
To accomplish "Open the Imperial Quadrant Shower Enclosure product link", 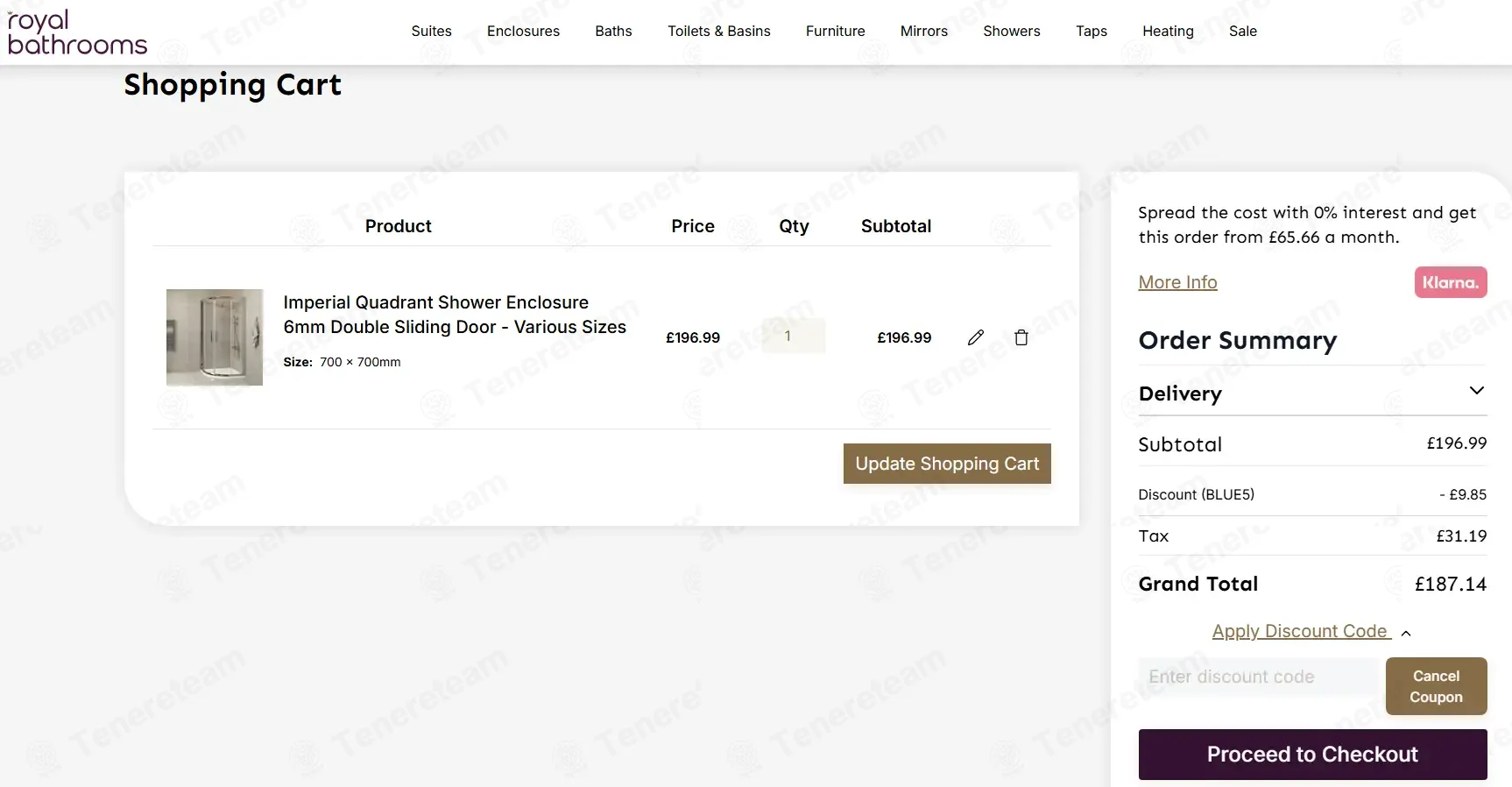I will 455,315.
